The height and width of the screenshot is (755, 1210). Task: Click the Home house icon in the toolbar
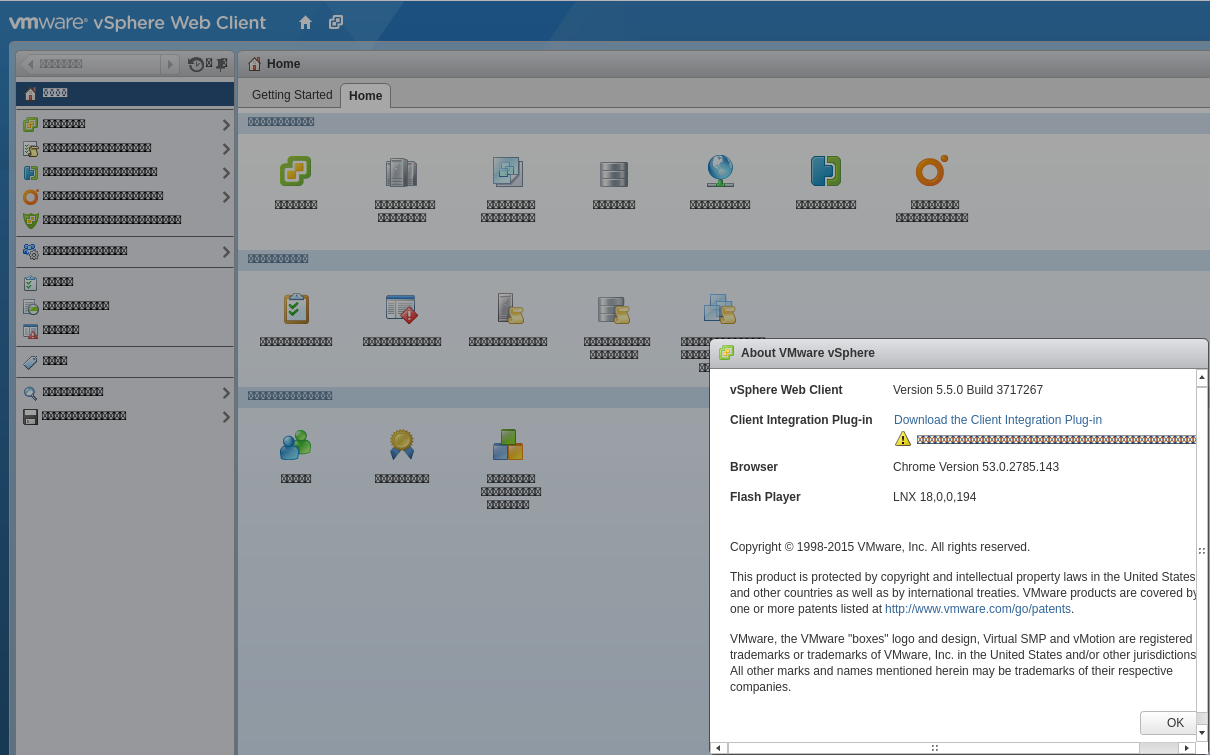pos(305,22)
